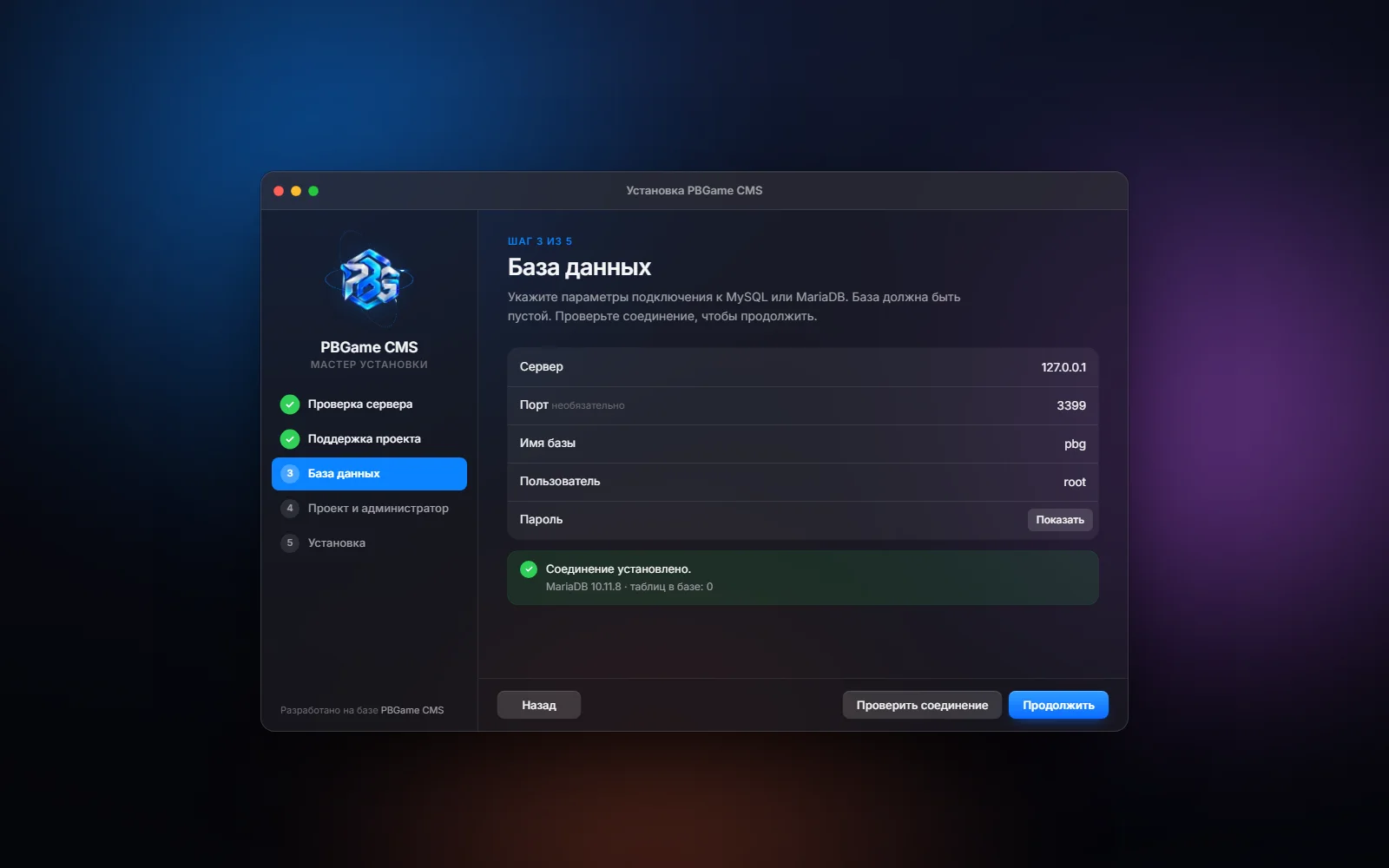
Task: Click the Продолжить button
Action: click(1058, 705)
